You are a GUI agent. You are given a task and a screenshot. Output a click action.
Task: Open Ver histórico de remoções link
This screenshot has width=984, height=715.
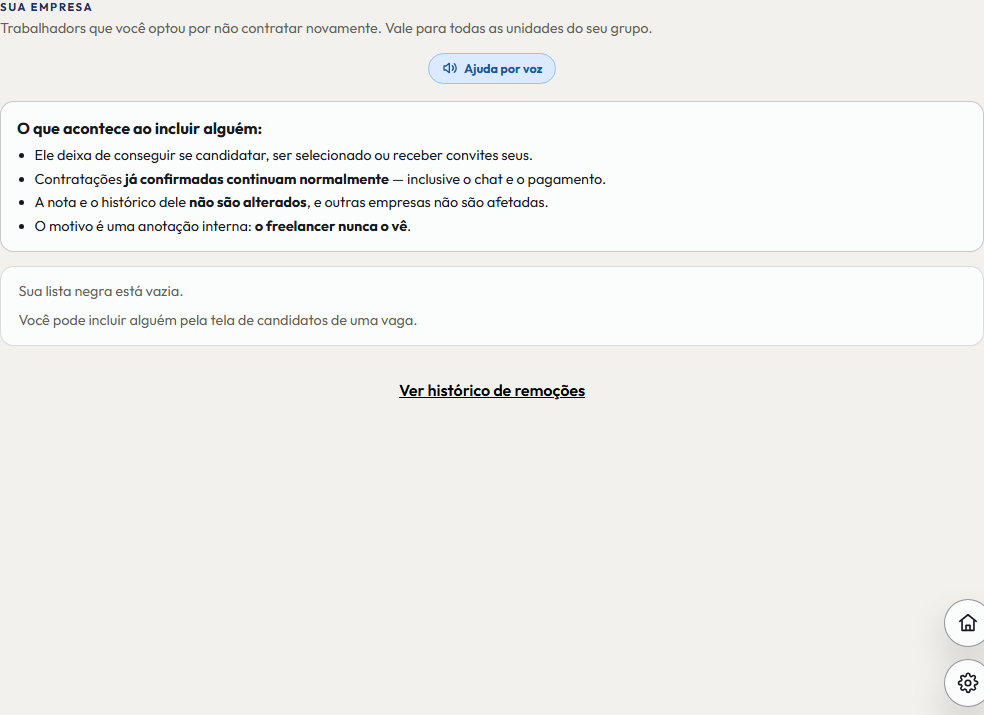(x=492, y=390)
